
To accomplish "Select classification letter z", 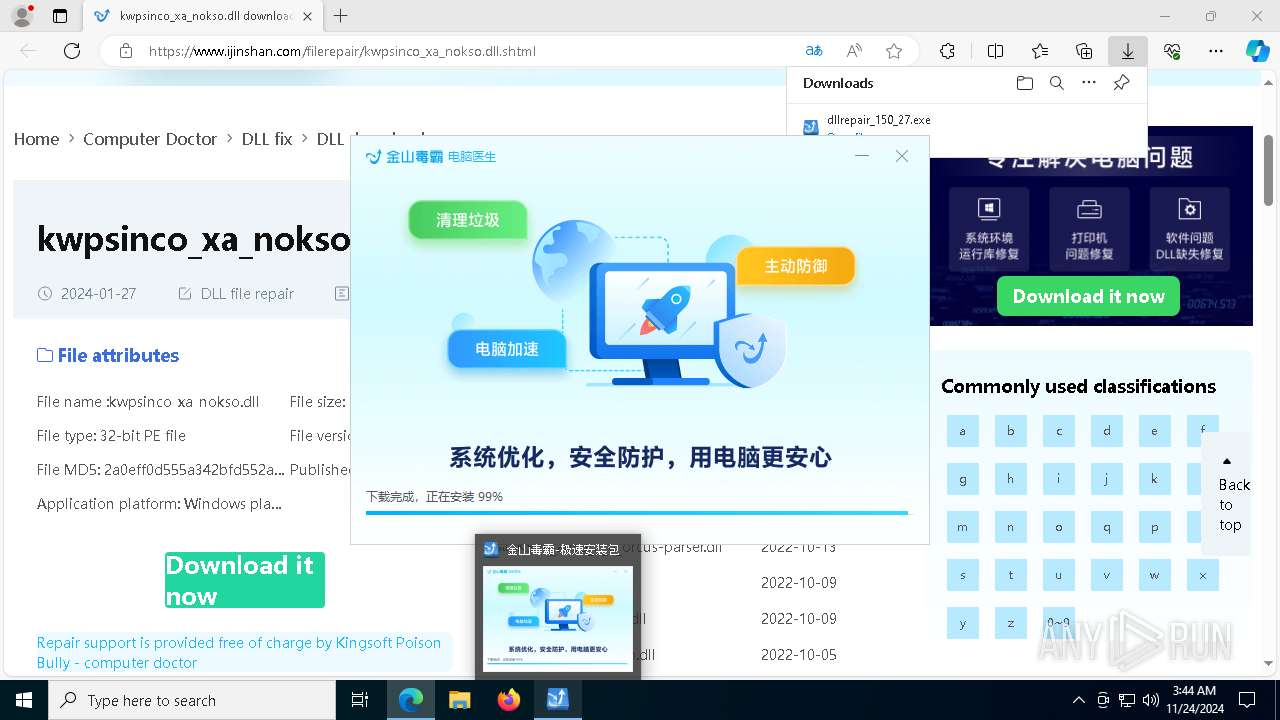I will [x=1010, y=623].
